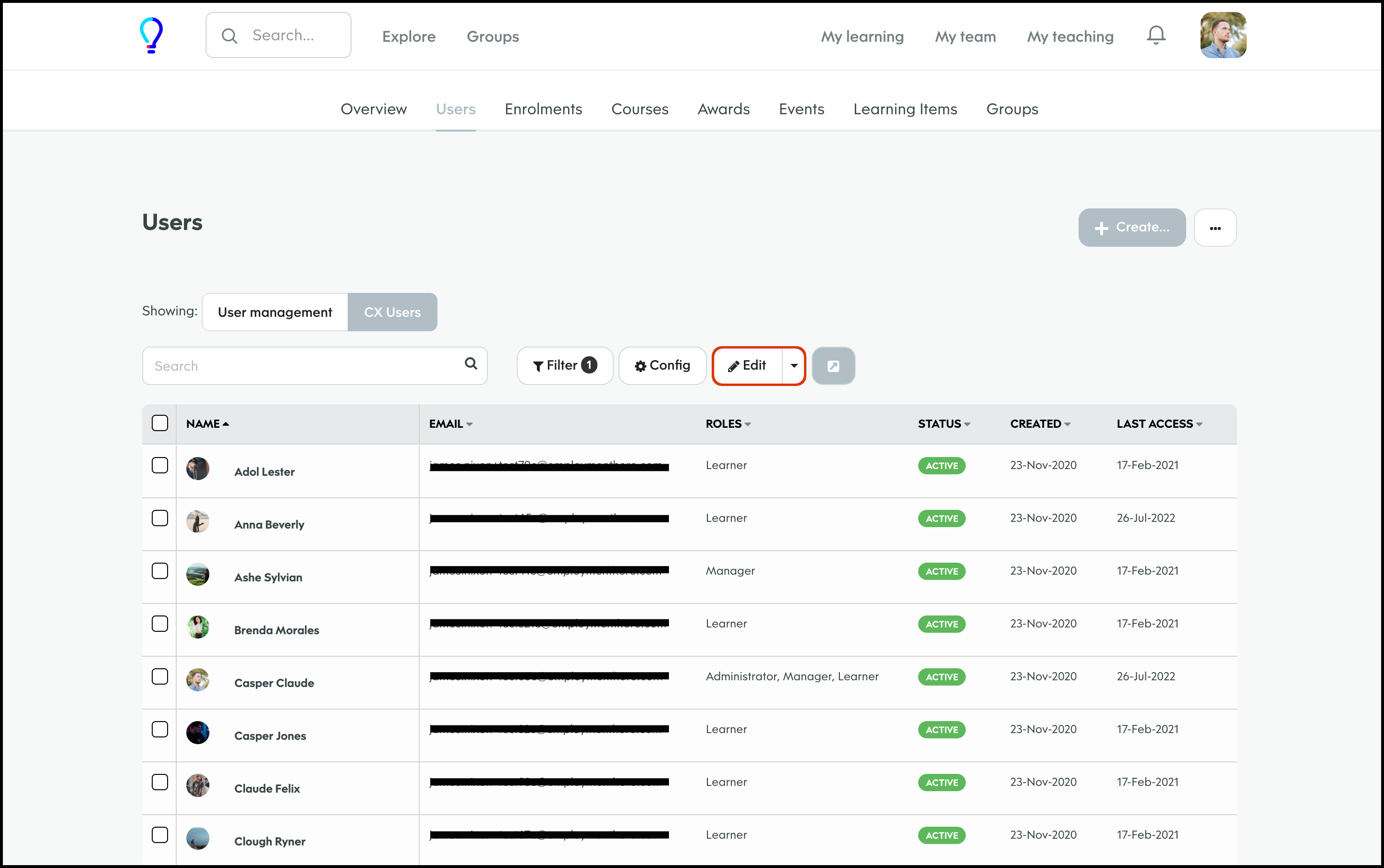The height and width of the screenshot is (868, 1384).
Task: Switch to the CX Users view
Action: click(392, 312)
